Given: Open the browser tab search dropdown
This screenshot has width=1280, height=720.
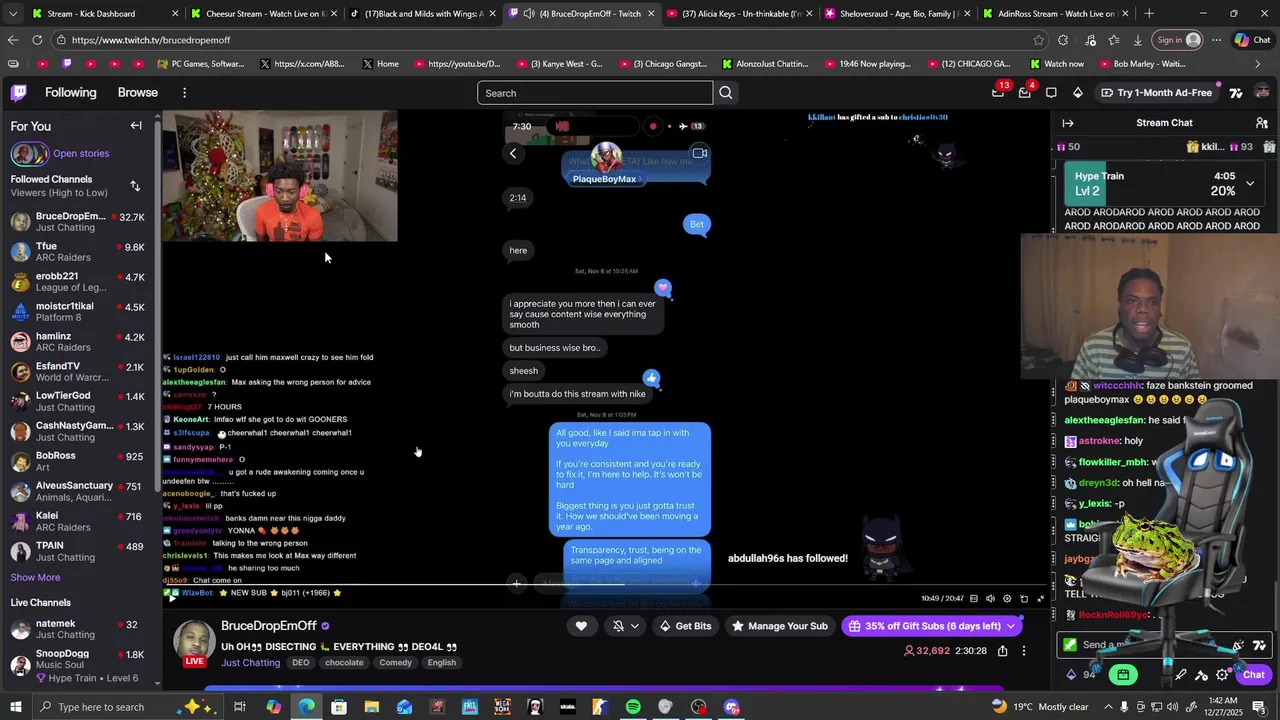Looking at the screenshot, I should pyautogui.click(x=14, y=14).
